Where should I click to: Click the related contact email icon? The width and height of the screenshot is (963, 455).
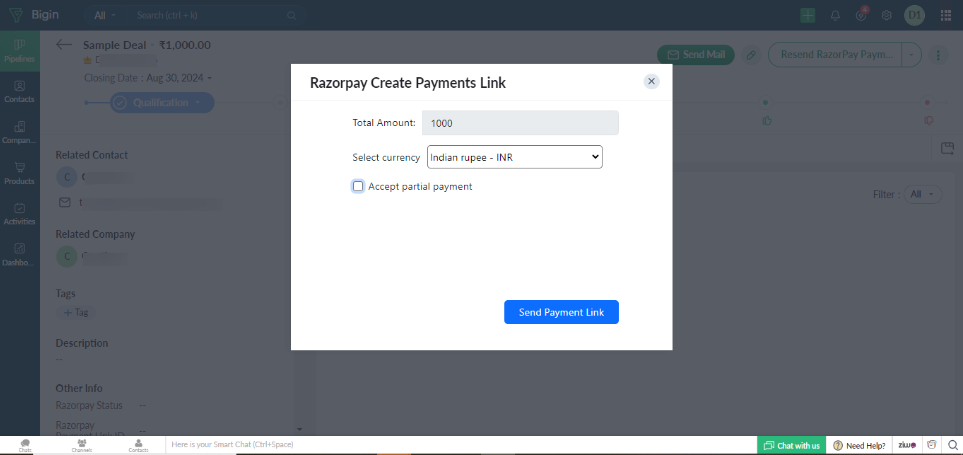[64, 202]
